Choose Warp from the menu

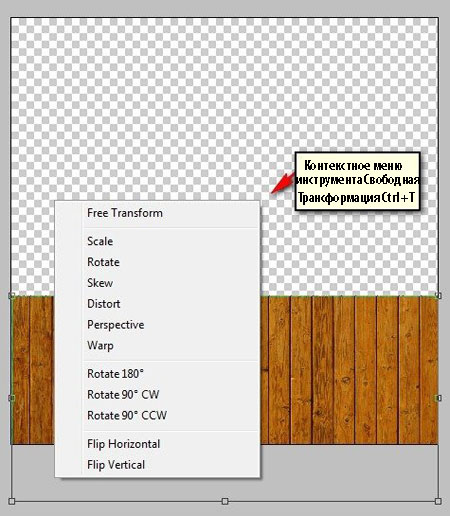point(158,345)
